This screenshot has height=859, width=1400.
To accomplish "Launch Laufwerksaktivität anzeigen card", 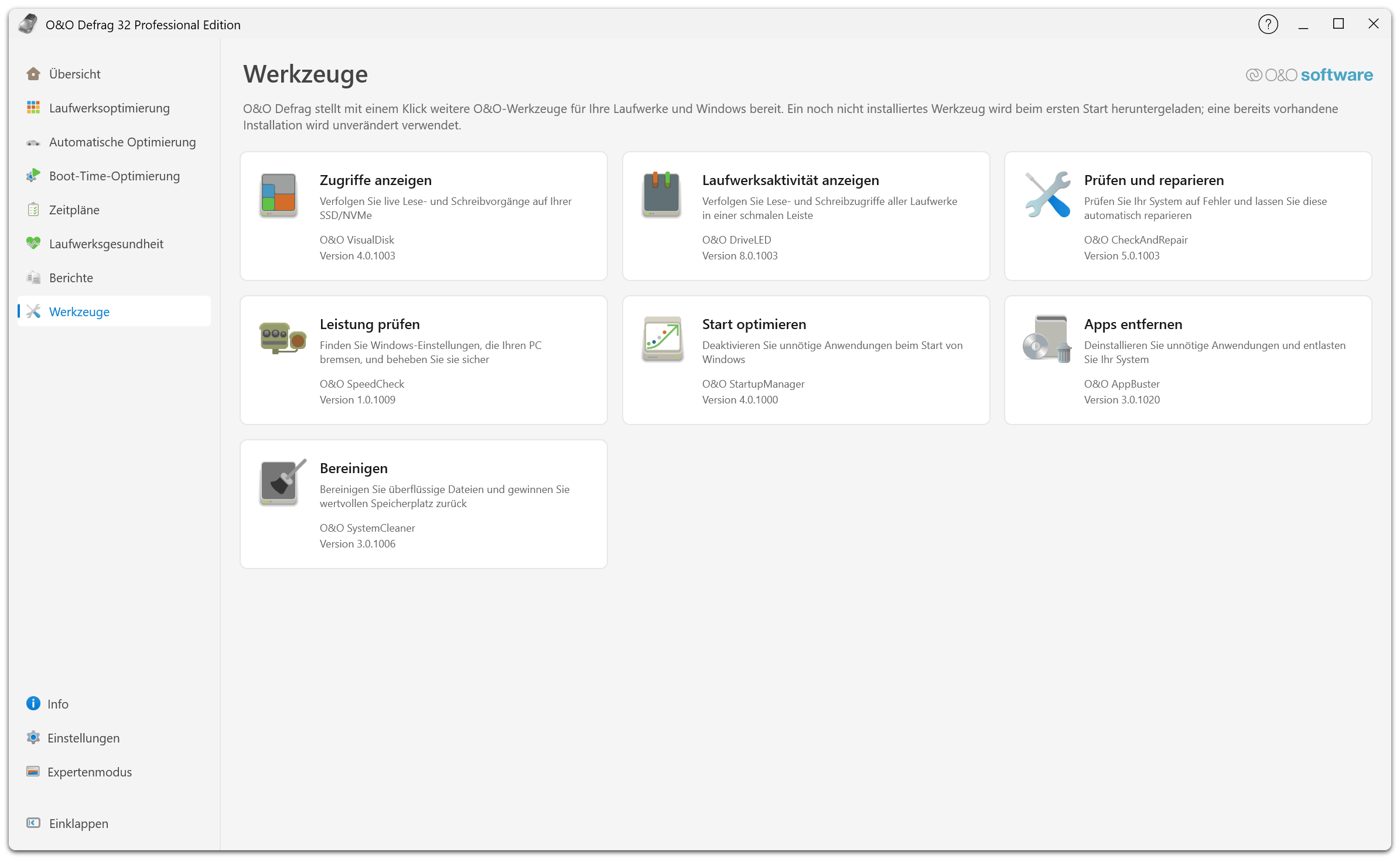I will coord(806,216).
